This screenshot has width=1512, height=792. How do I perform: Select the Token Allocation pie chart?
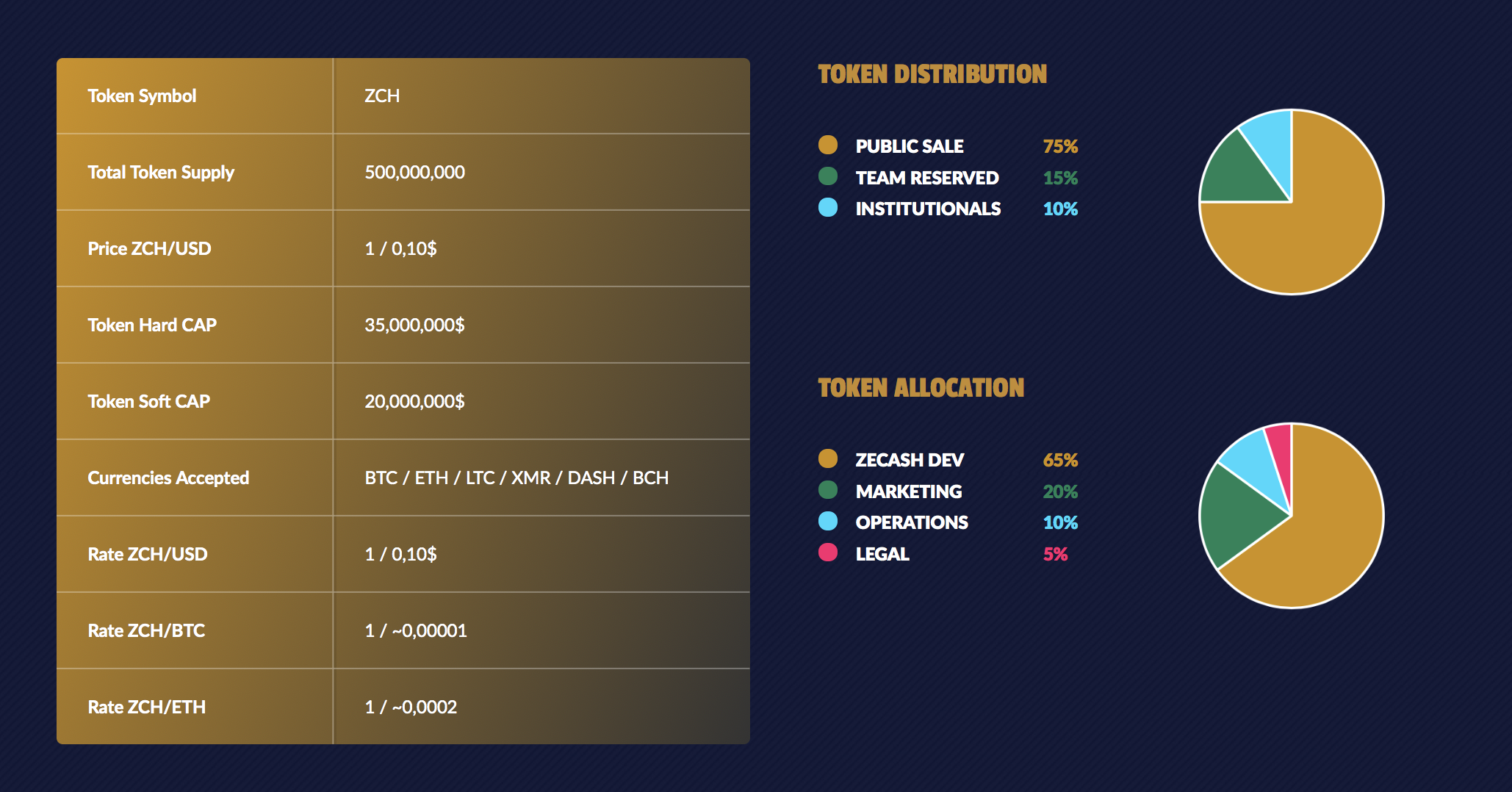pos(1292,516)
